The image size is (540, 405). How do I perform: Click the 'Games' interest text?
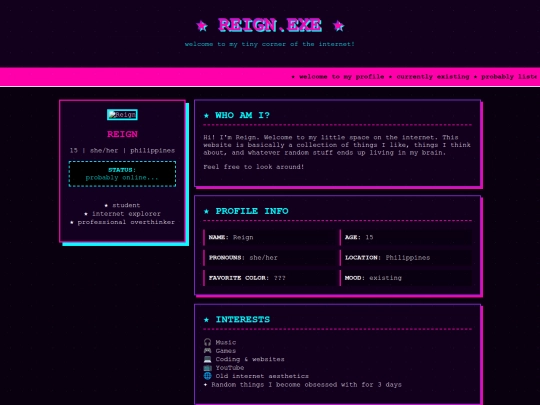[x=226, y=351]
